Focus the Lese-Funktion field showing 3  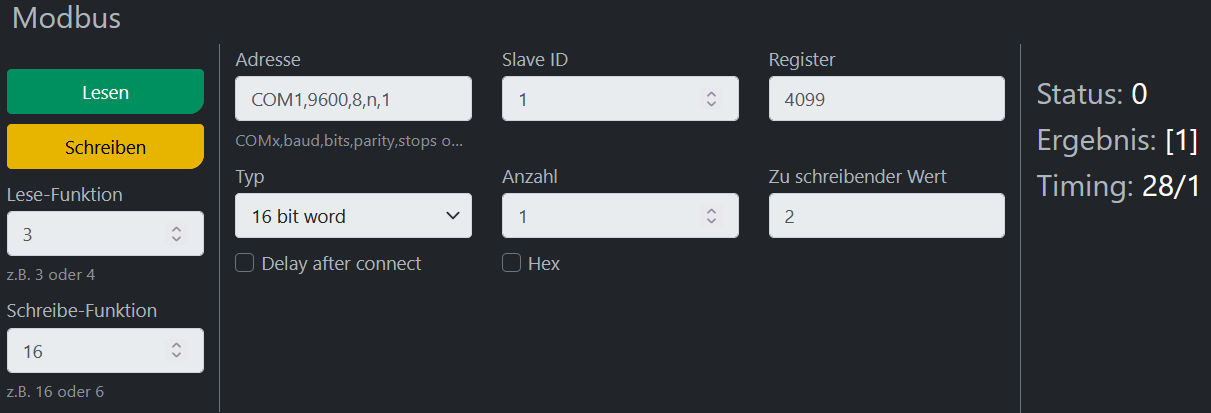pyautogui.click(x=85, y=234)
